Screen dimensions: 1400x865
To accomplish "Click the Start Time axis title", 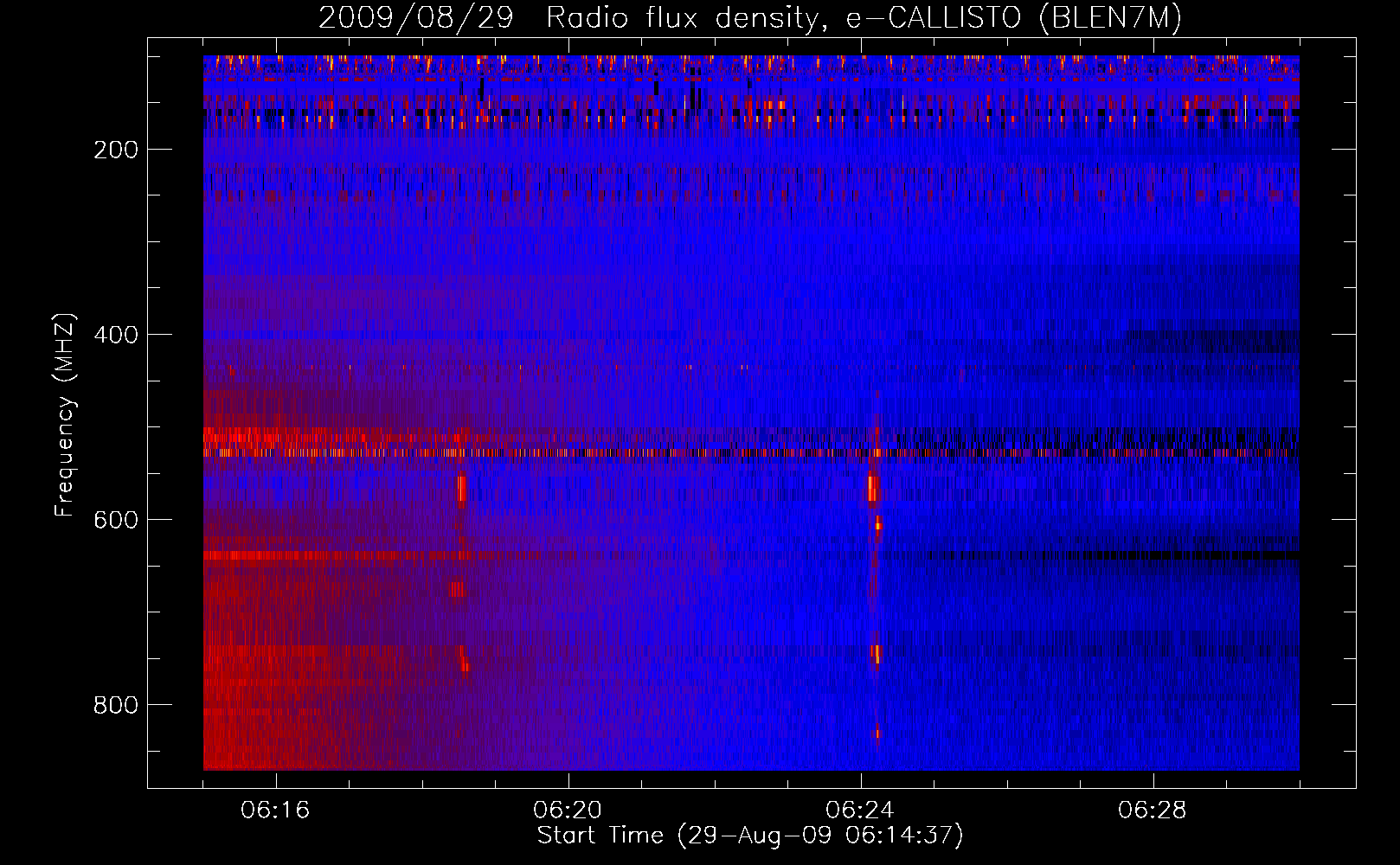I will (x=750, y=836).
